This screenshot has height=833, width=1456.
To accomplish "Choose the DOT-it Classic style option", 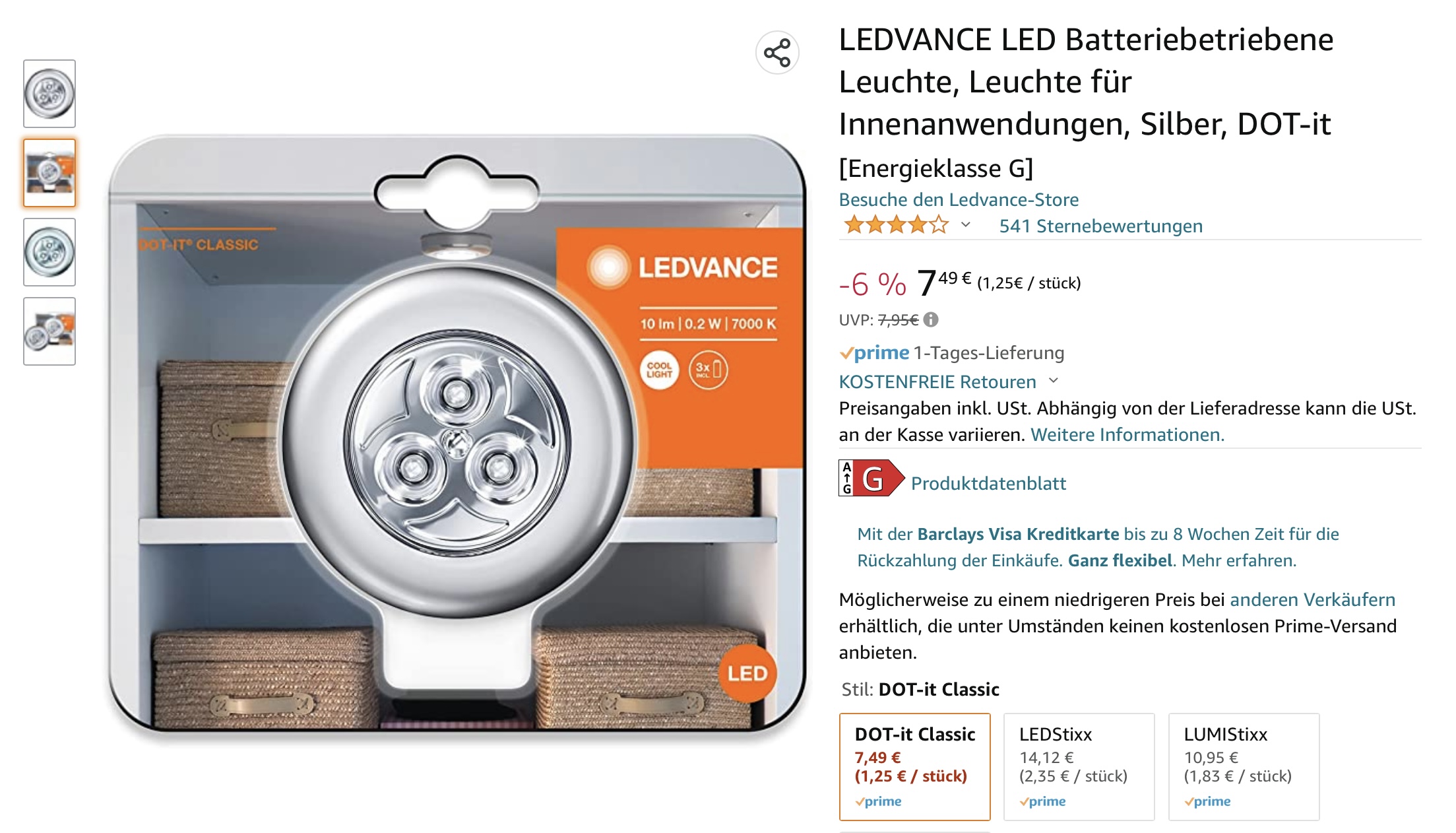I will (x=914, y=766).
